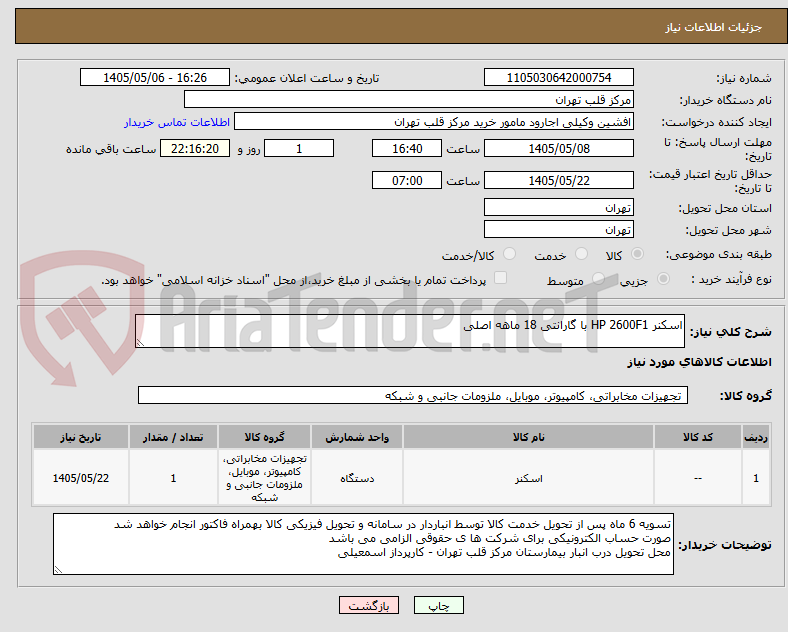Click the requester name field افشین وکیلی
Viewport: 788px width, 632px height.
[434, 122]
